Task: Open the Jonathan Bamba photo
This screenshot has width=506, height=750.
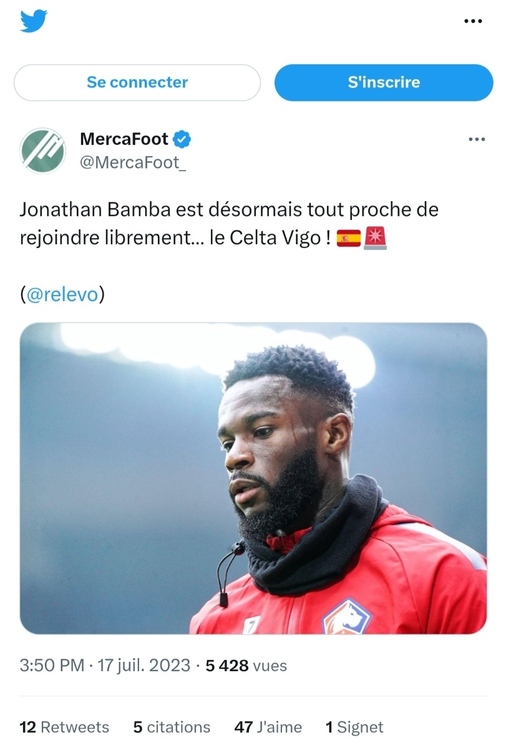Action: tap(253, 478)
